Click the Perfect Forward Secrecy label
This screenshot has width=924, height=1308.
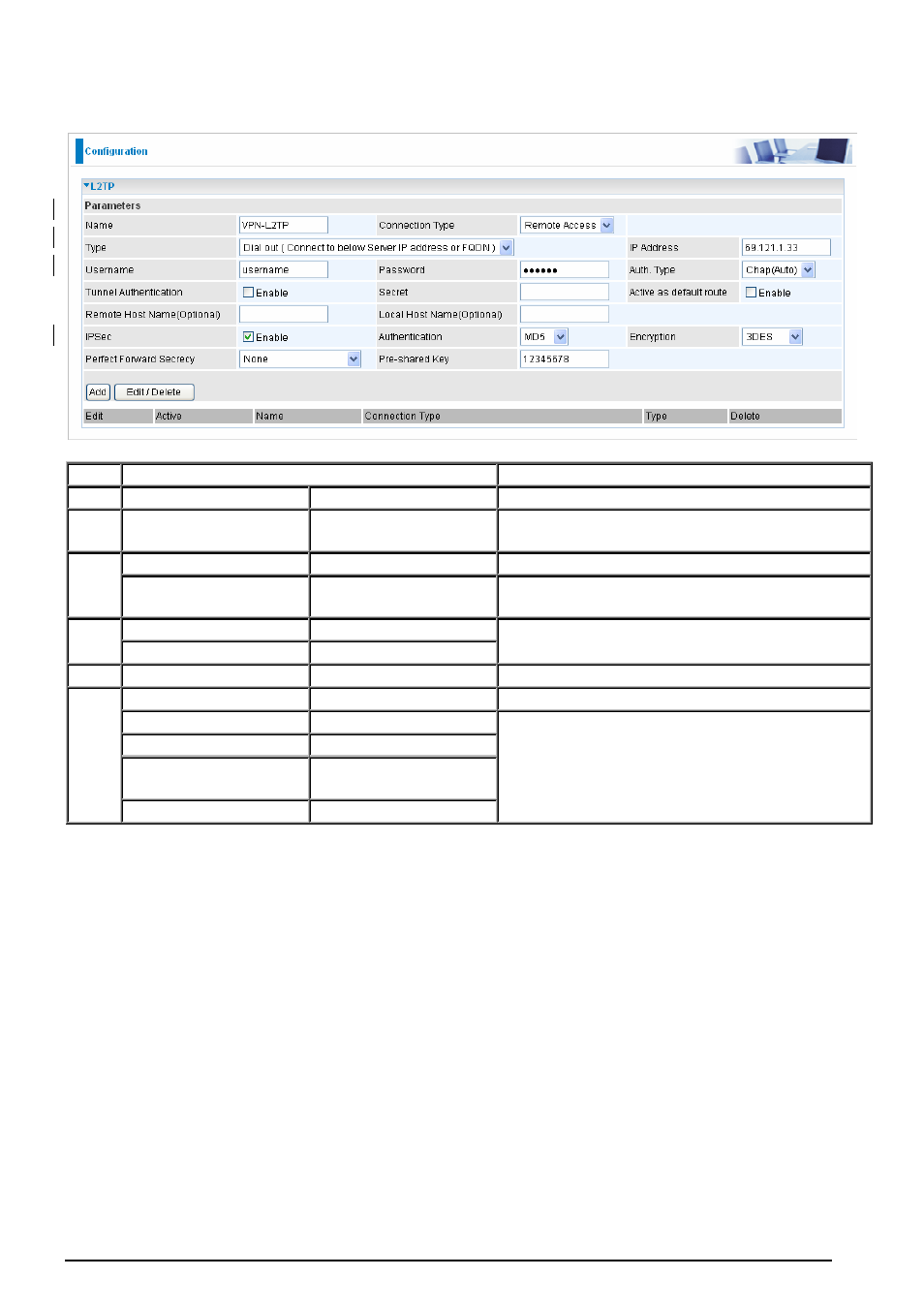click(139, 358)
